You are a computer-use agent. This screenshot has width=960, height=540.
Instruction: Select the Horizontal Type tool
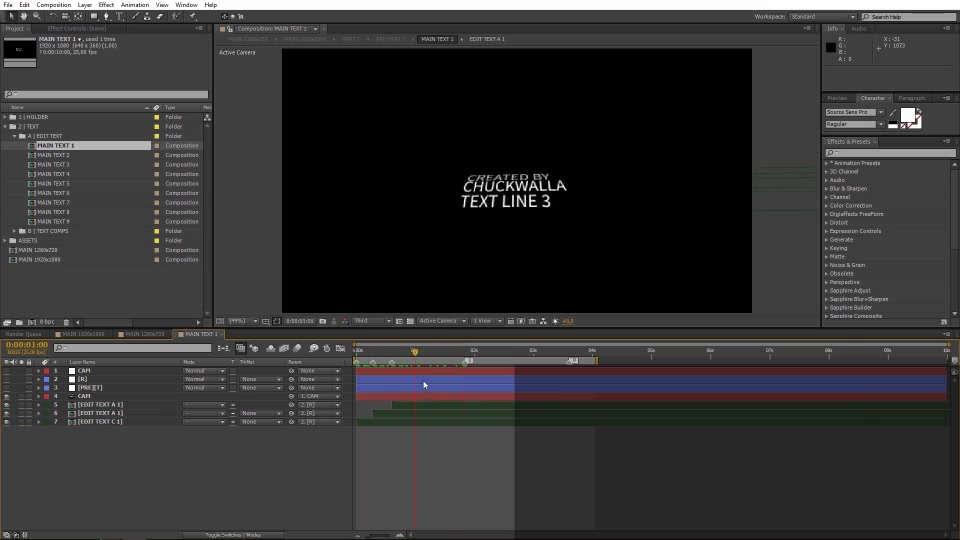[x=119, y=17]
